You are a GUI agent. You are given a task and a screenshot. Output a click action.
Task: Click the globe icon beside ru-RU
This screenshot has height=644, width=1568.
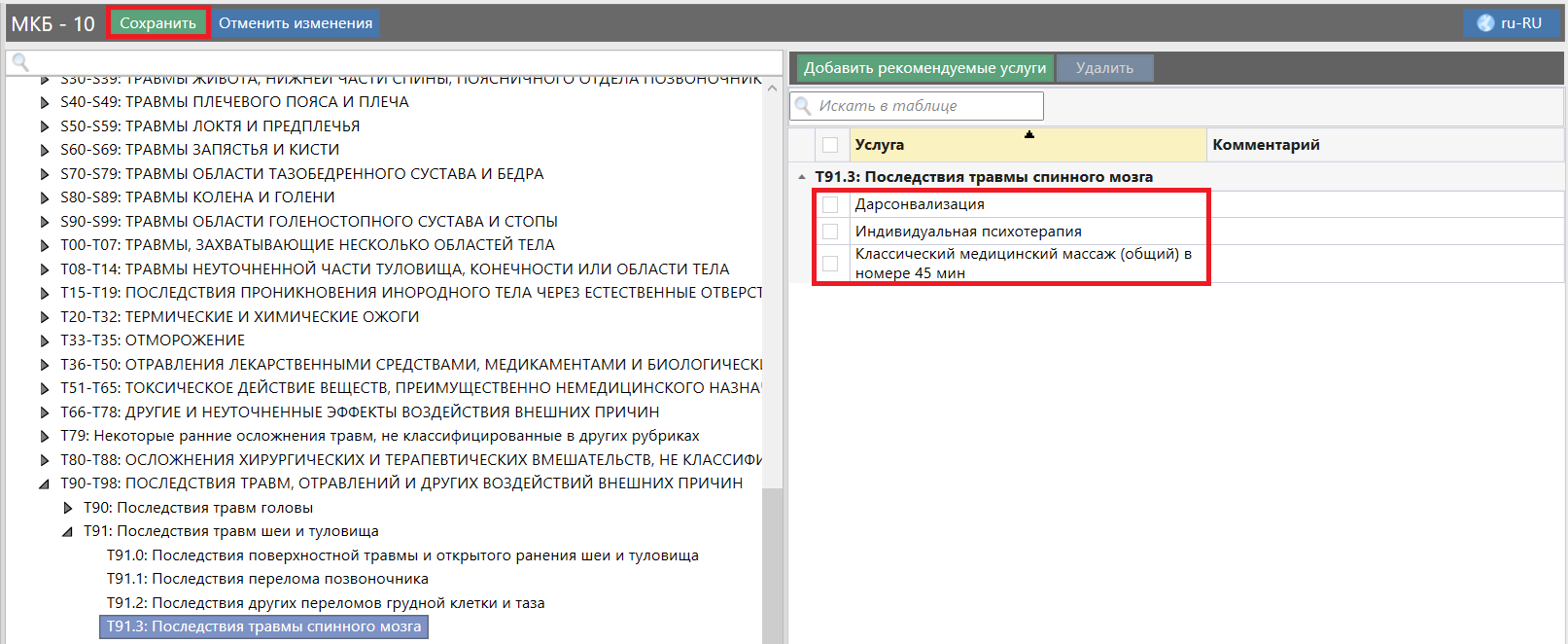tap(1485, 23)
